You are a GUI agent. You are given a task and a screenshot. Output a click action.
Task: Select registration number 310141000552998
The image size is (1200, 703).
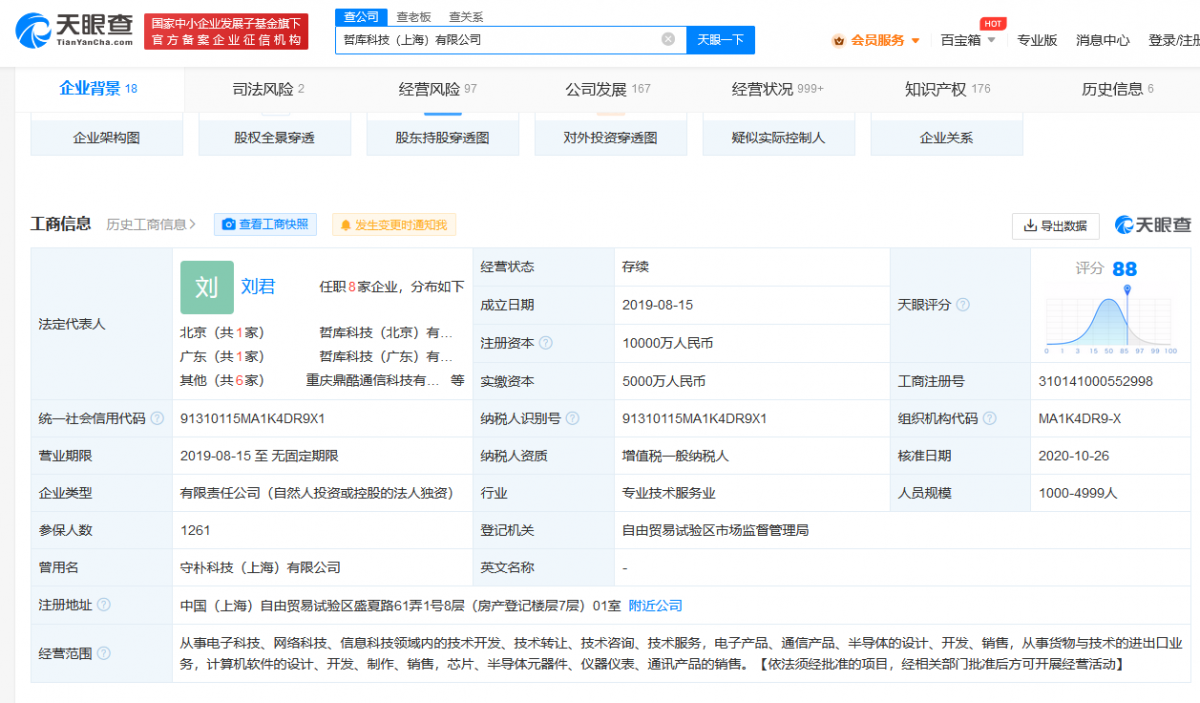pyautogui.click(x=1095, y=381)
